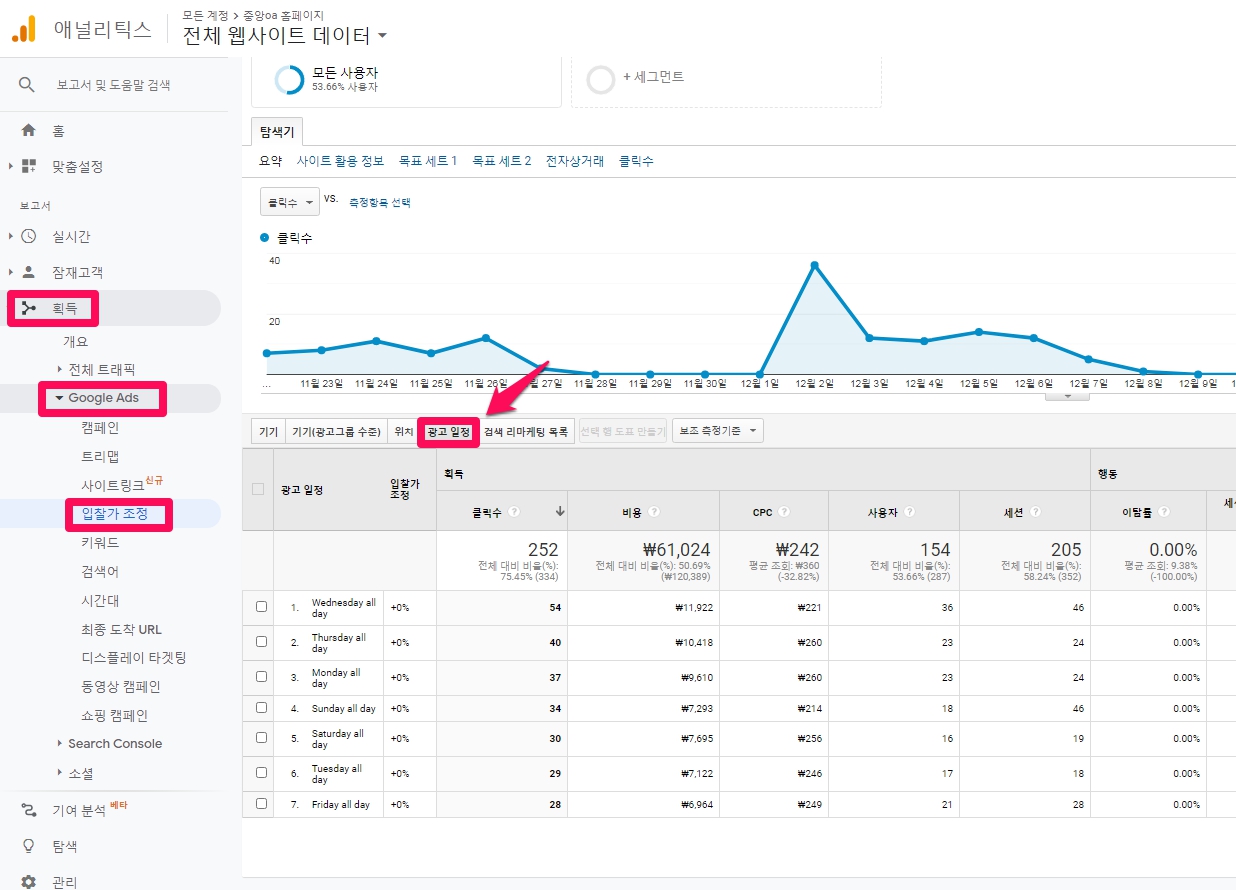The image size is (1236, 890).
Task: Click the 측정항목 선택 link
Action: 379,202
